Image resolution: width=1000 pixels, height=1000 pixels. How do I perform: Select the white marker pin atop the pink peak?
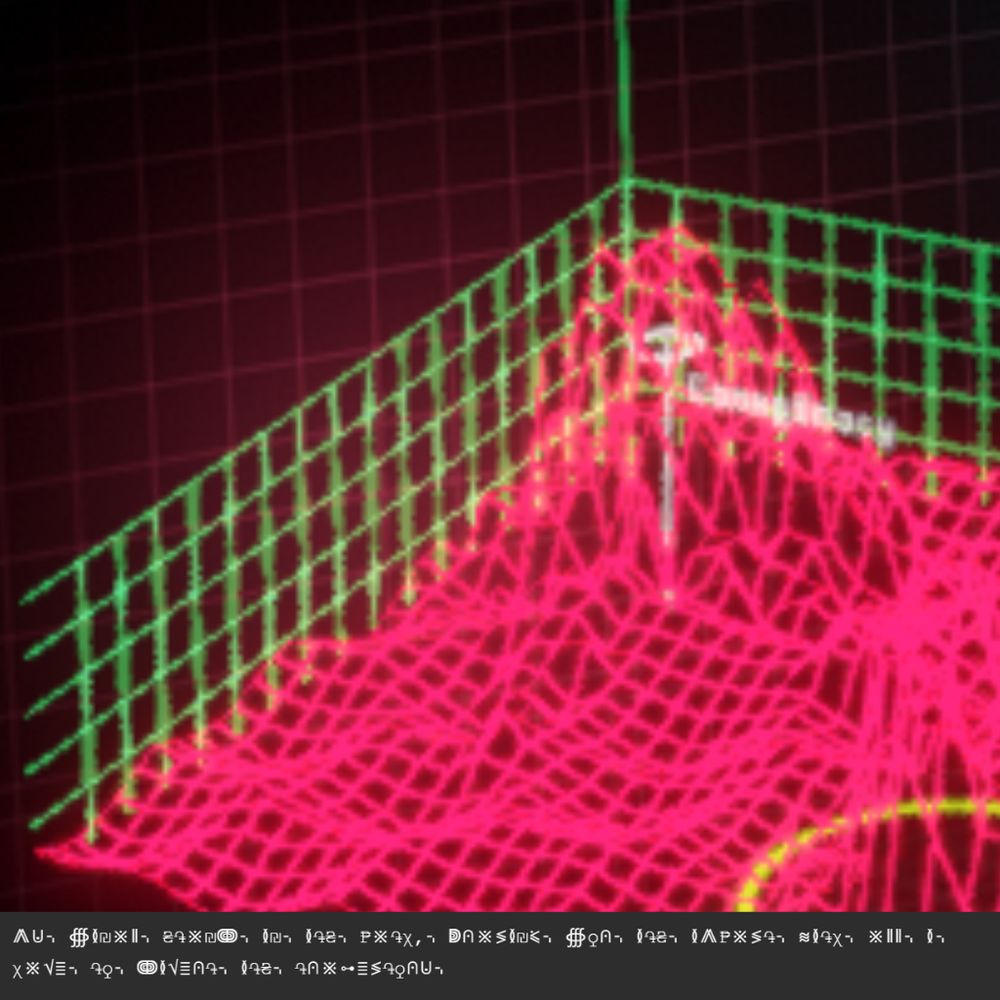pos(668,462)
